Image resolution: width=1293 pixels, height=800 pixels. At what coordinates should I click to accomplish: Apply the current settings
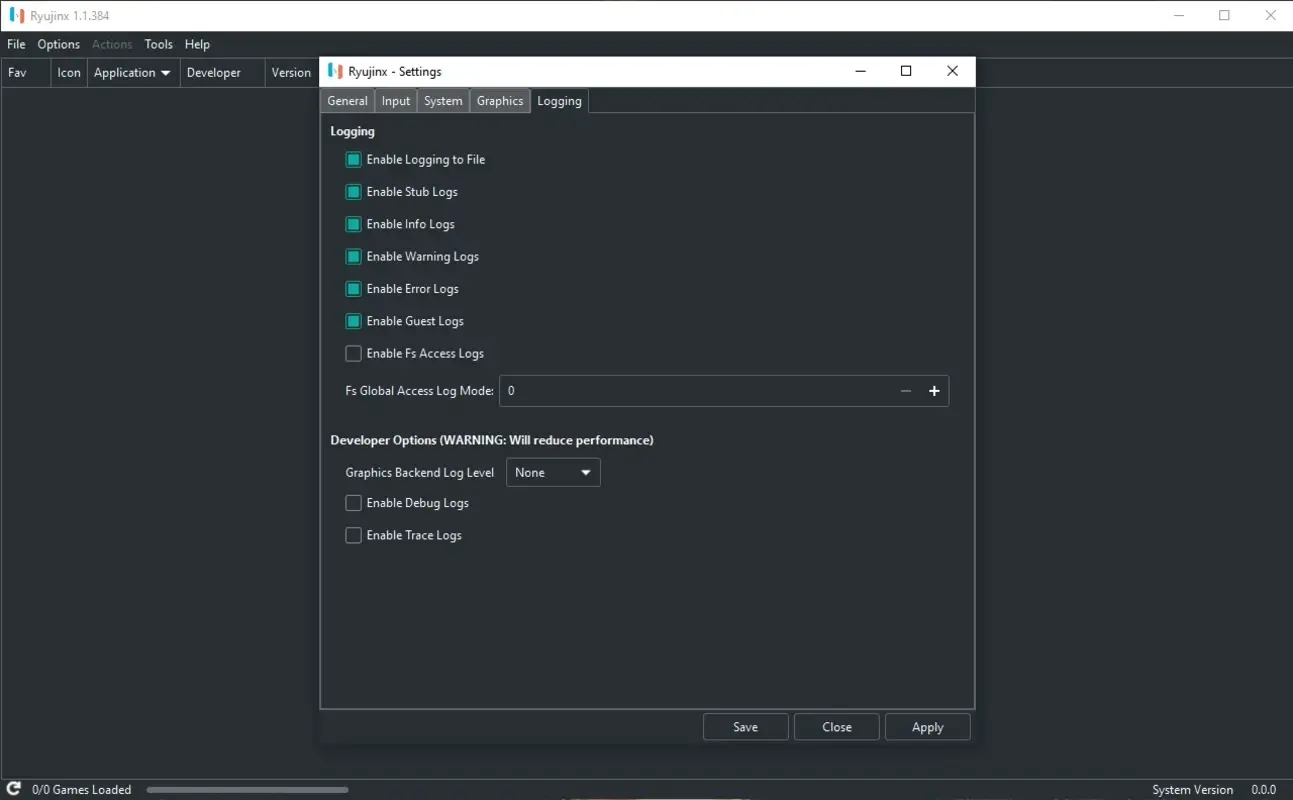point(926,726)
